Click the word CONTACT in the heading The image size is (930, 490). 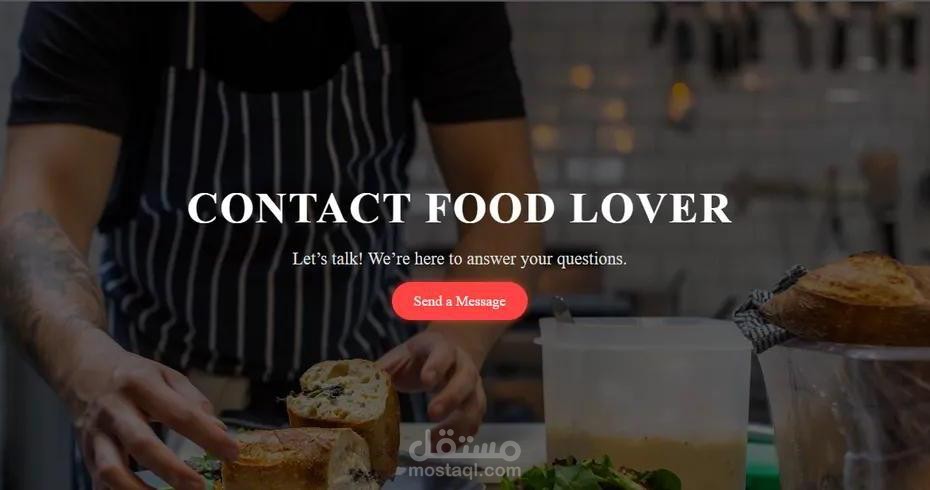(x=299, y=209)
